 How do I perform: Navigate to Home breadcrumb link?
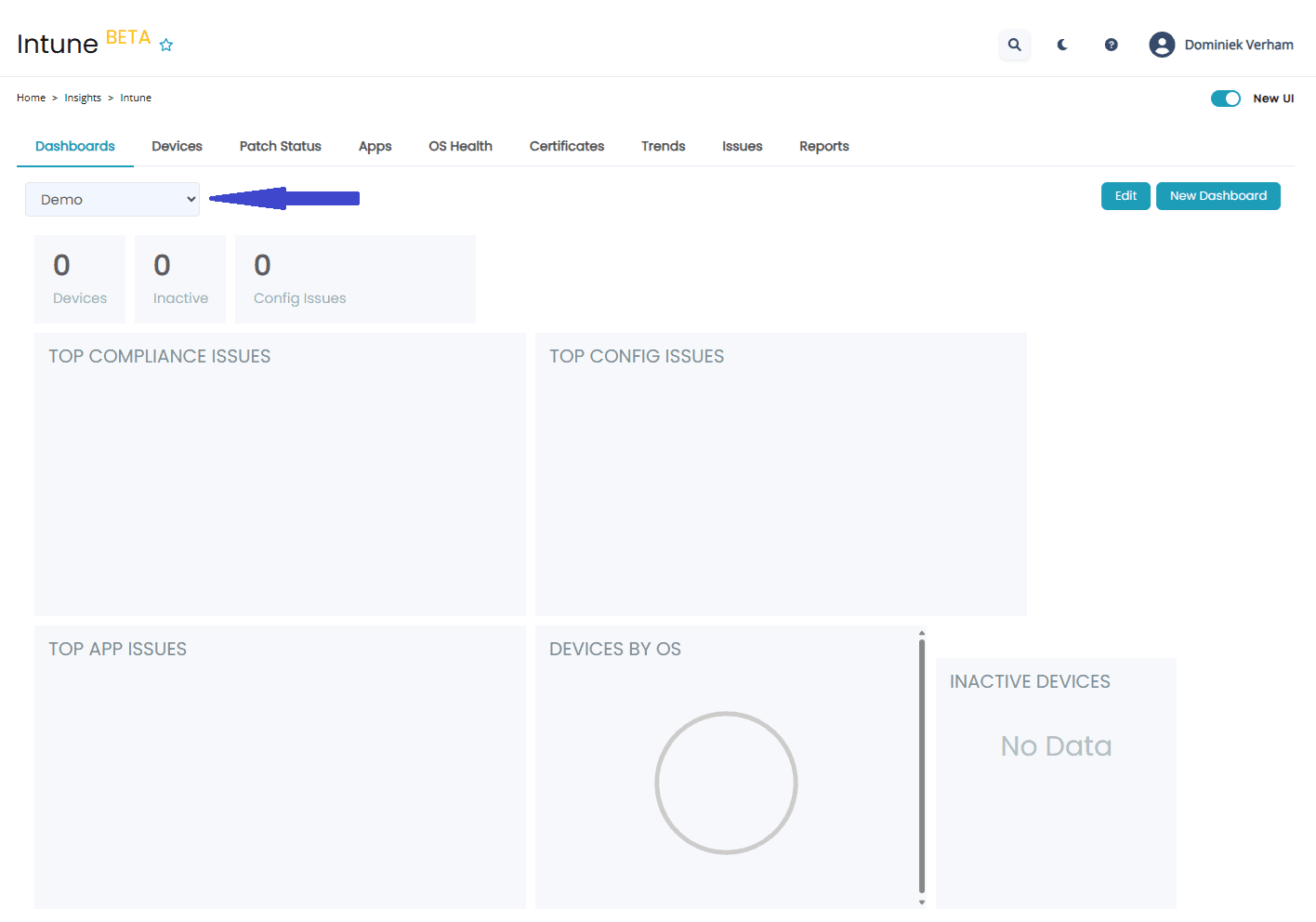pyautogui.click(x=31, y=98)
